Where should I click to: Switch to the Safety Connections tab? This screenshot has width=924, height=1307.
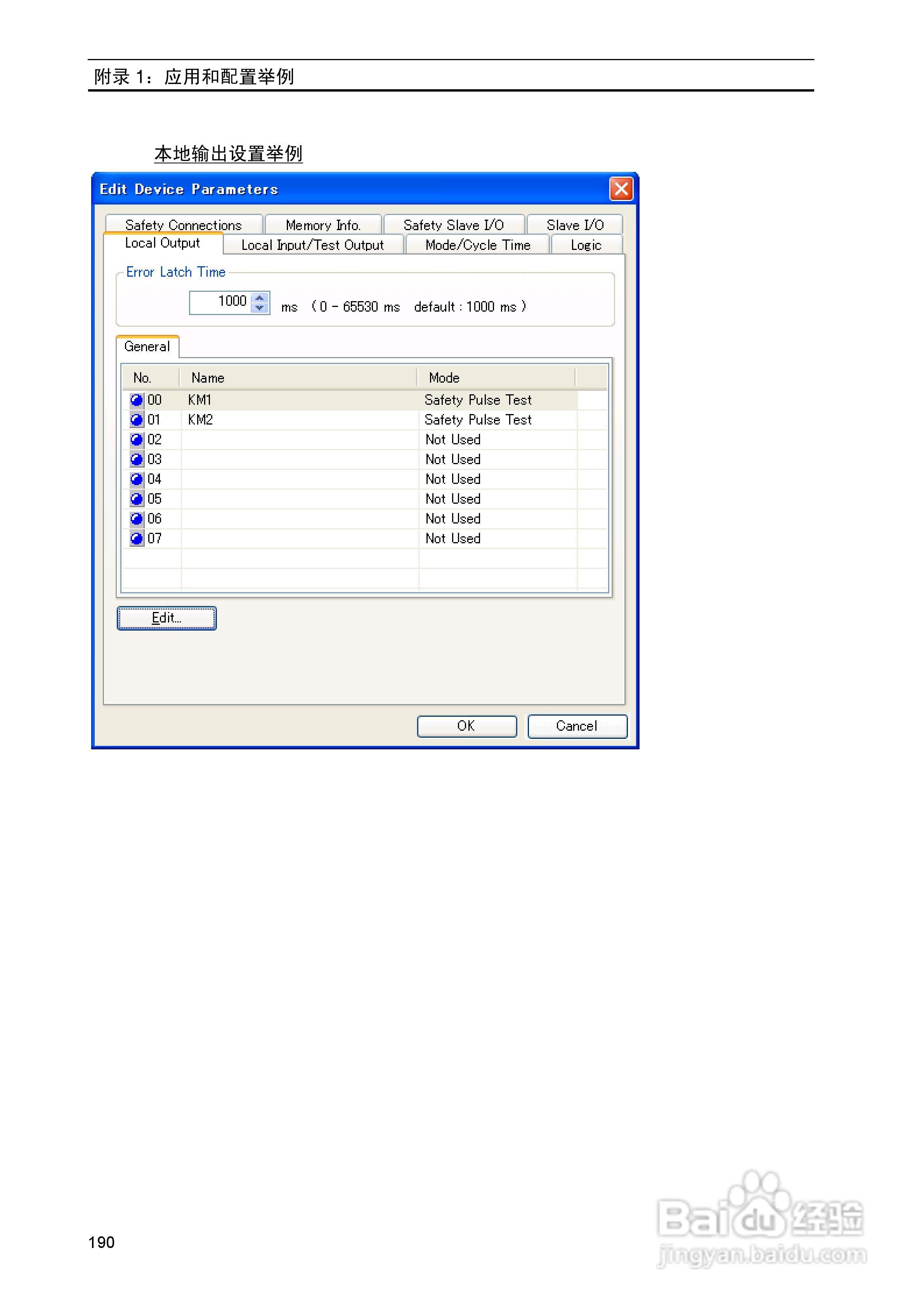(183, 225)
